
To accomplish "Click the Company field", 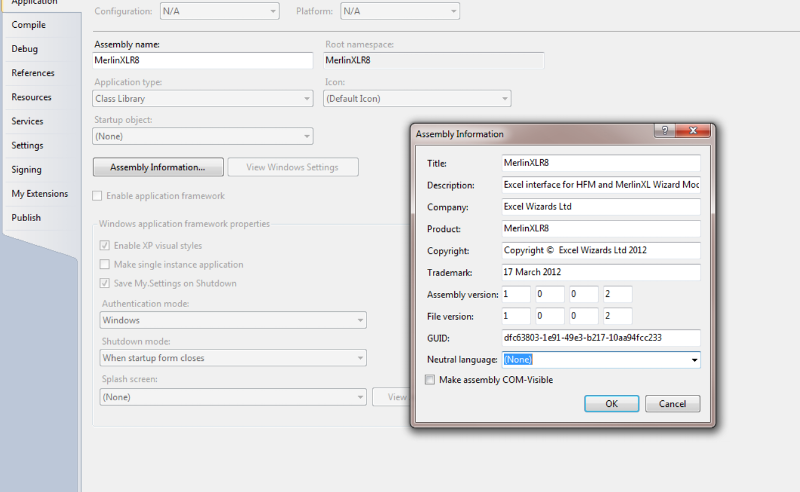I will pyautogui.click(x=601, y=207).
